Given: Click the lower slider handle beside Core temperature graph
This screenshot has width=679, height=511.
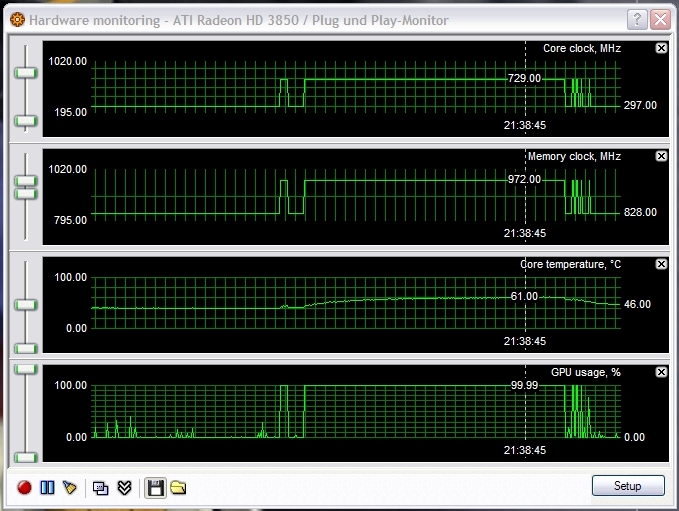Looking at the screenshot, I should point(26,348).
